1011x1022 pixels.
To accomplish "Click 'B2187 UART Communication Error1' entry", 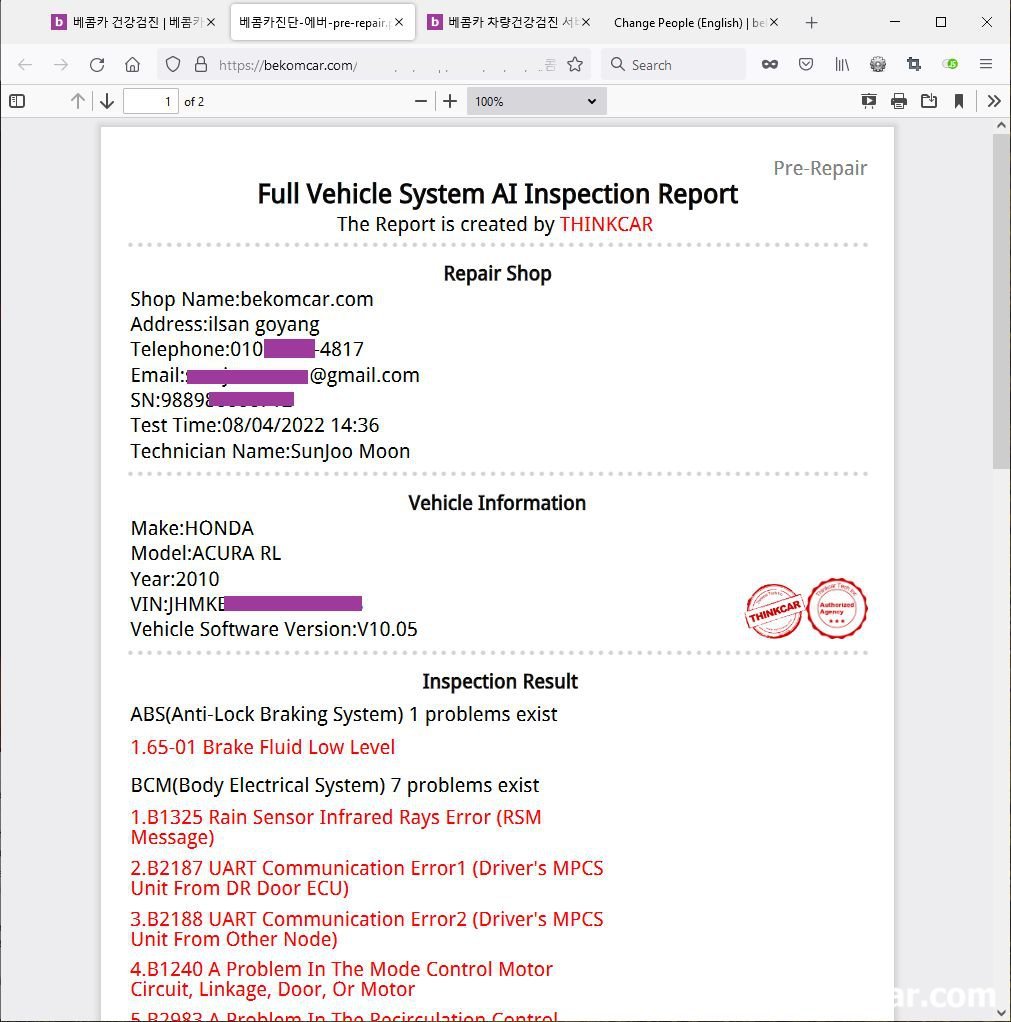I will pyautogui.click(x=367, y=878).
